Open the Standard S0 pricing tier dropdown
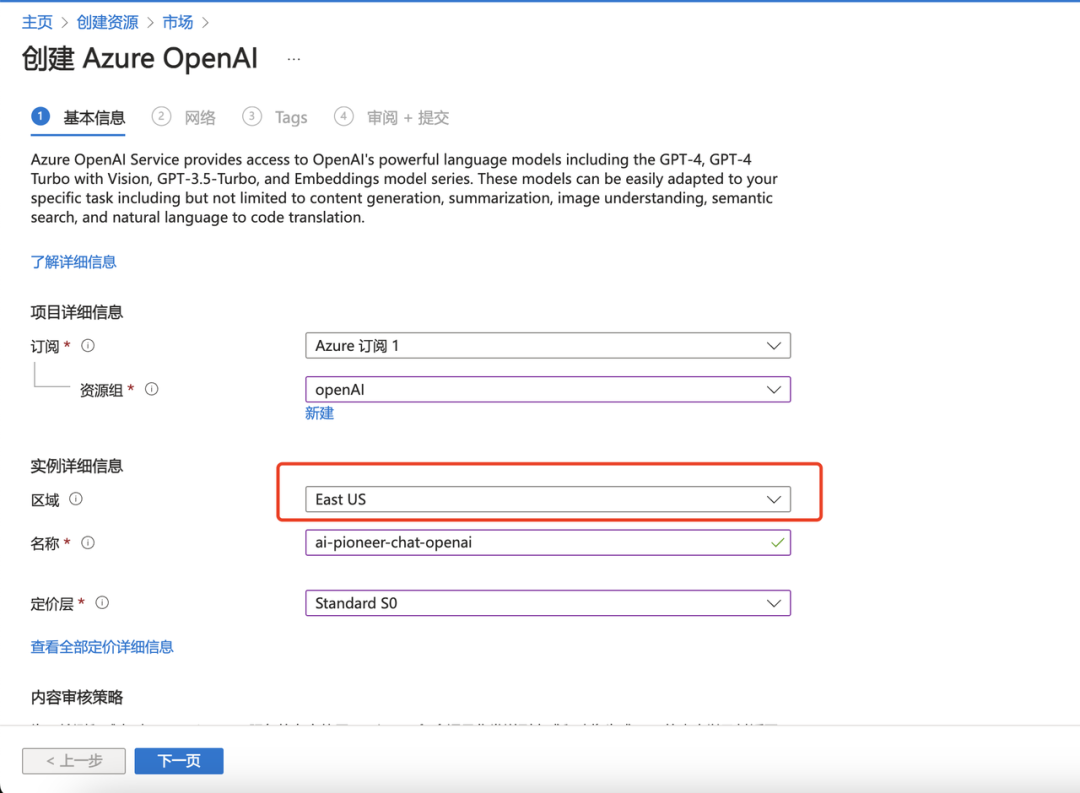The image size is (1080, 793). click(x=548, y=602)
